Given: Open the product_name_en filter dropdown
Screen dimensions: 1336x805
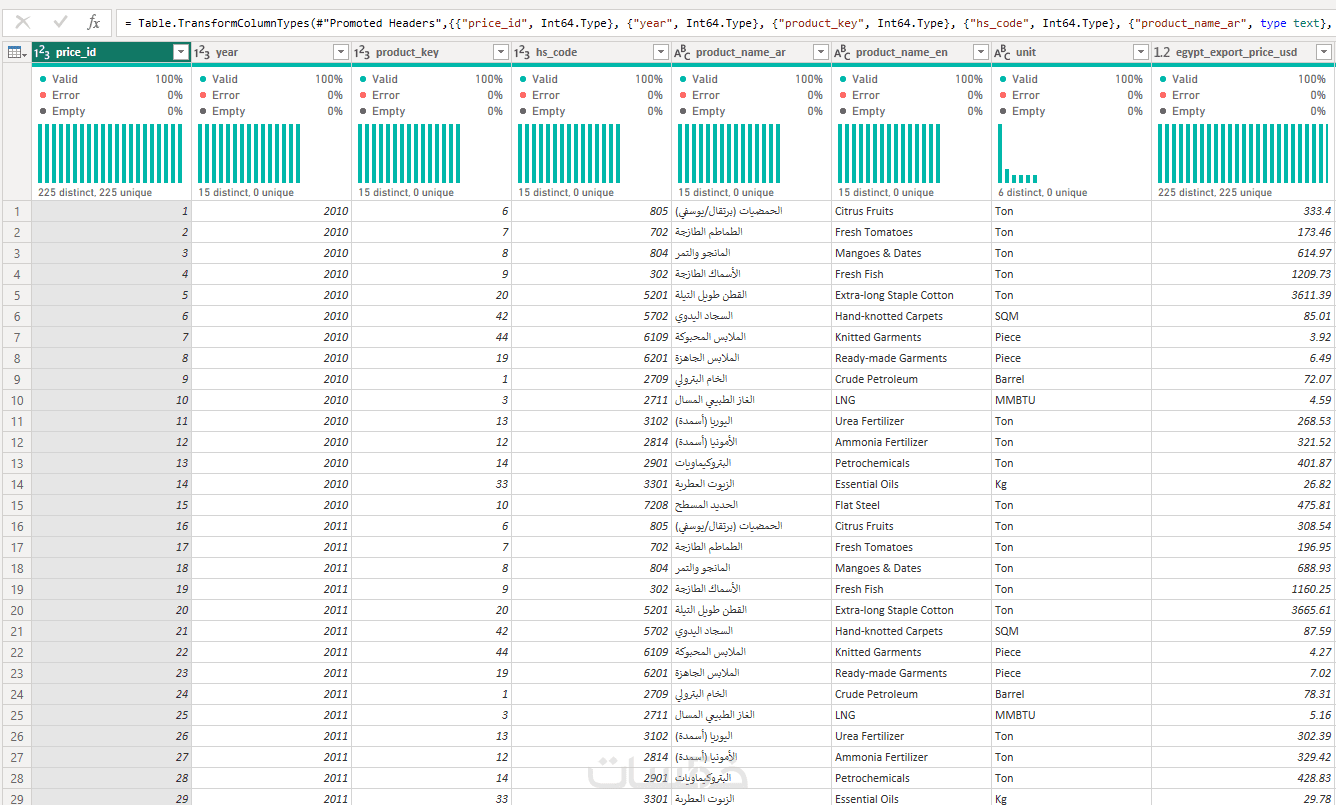Looking at the screenshot, I should pos(981,52).
